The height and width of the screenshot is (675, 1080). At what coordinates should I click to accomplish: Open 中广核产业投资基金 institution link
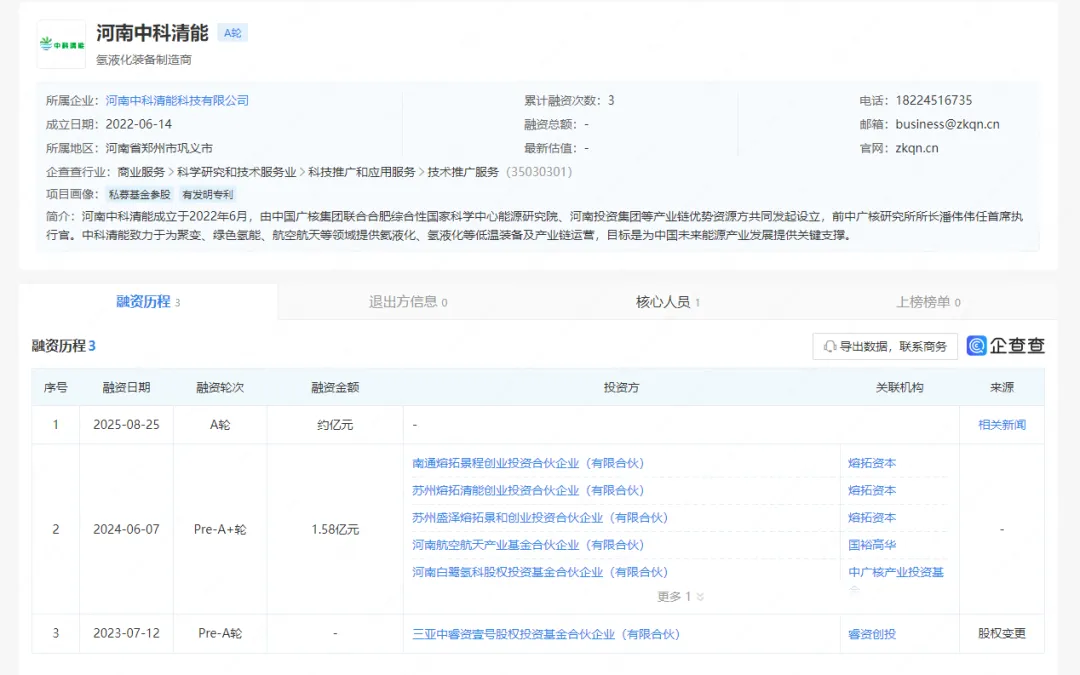pyautogui.click(x=895, y=572)
